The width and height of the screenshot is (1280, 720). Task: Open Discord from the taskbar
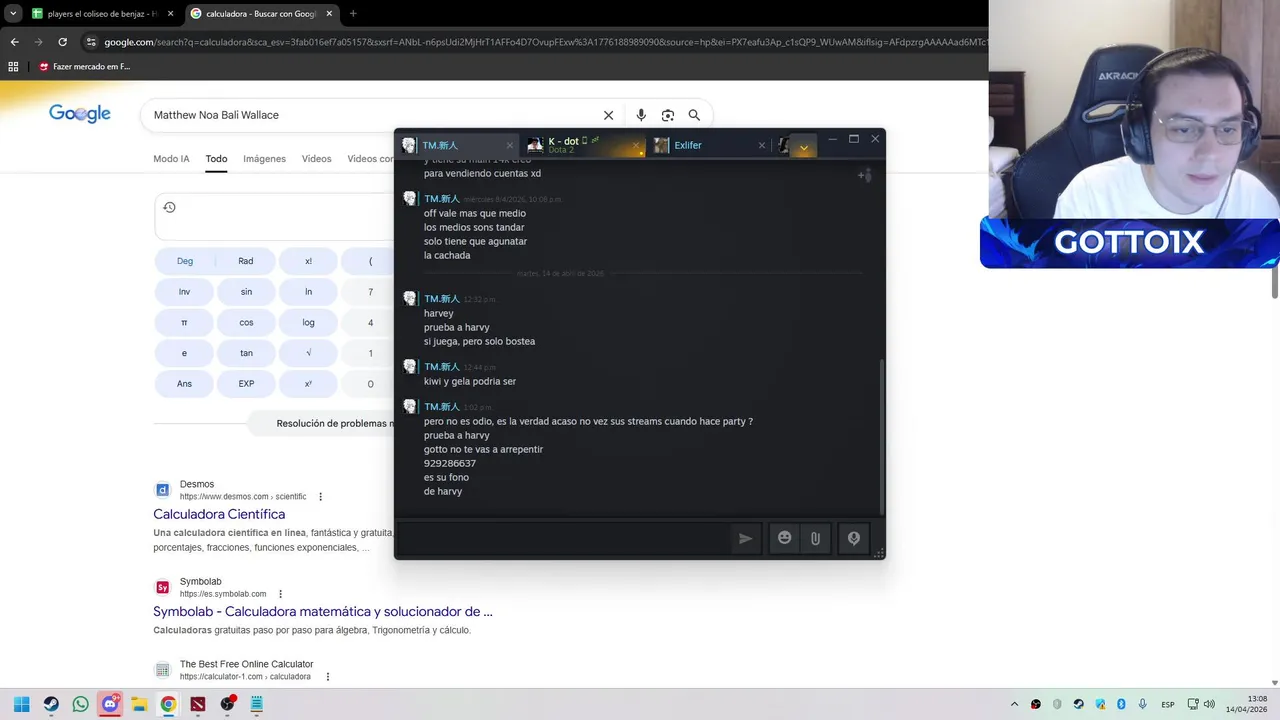(x=110, y=704)
